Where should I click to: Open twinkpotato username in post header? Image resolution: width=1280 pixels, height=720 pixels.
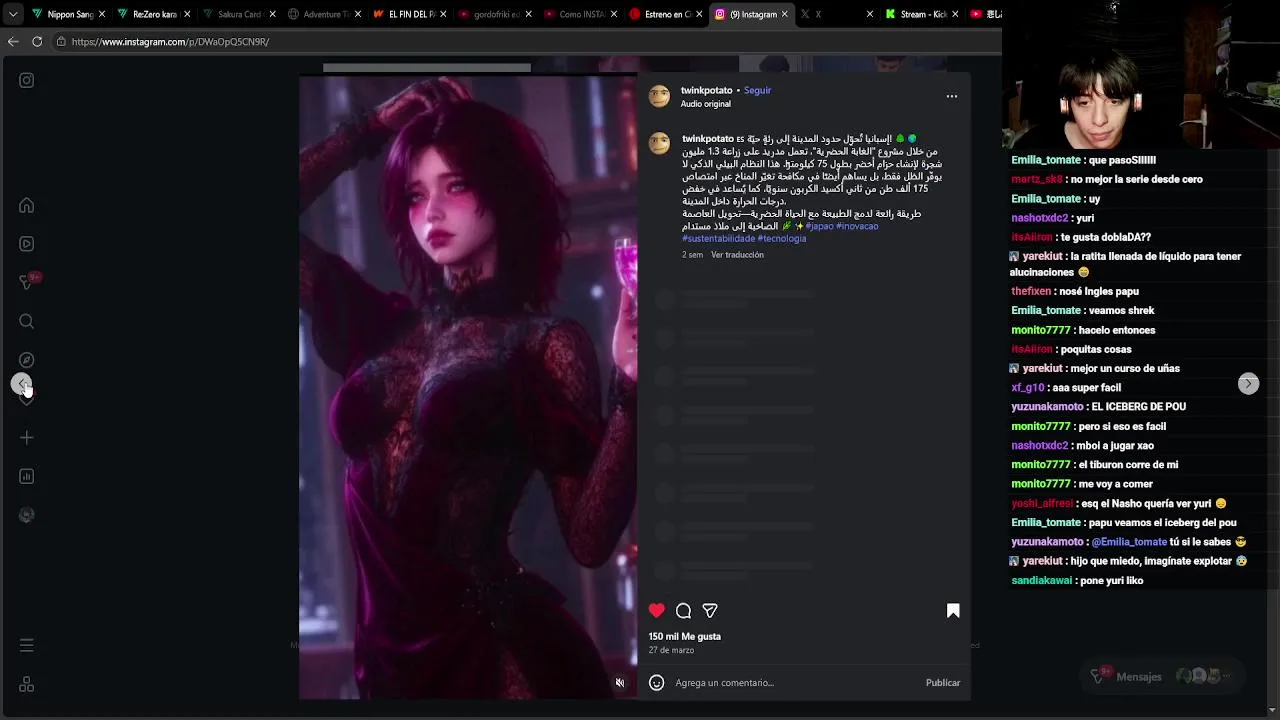tap(707, 90)
